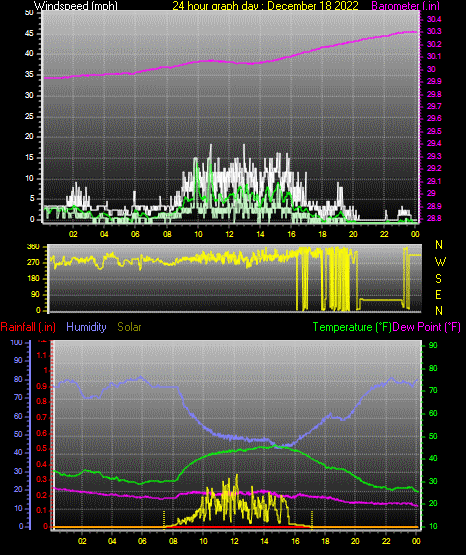Viewport: 466px width, 555px height.
Task: Click the Barometer (.in) legend label
Action: 406,5
